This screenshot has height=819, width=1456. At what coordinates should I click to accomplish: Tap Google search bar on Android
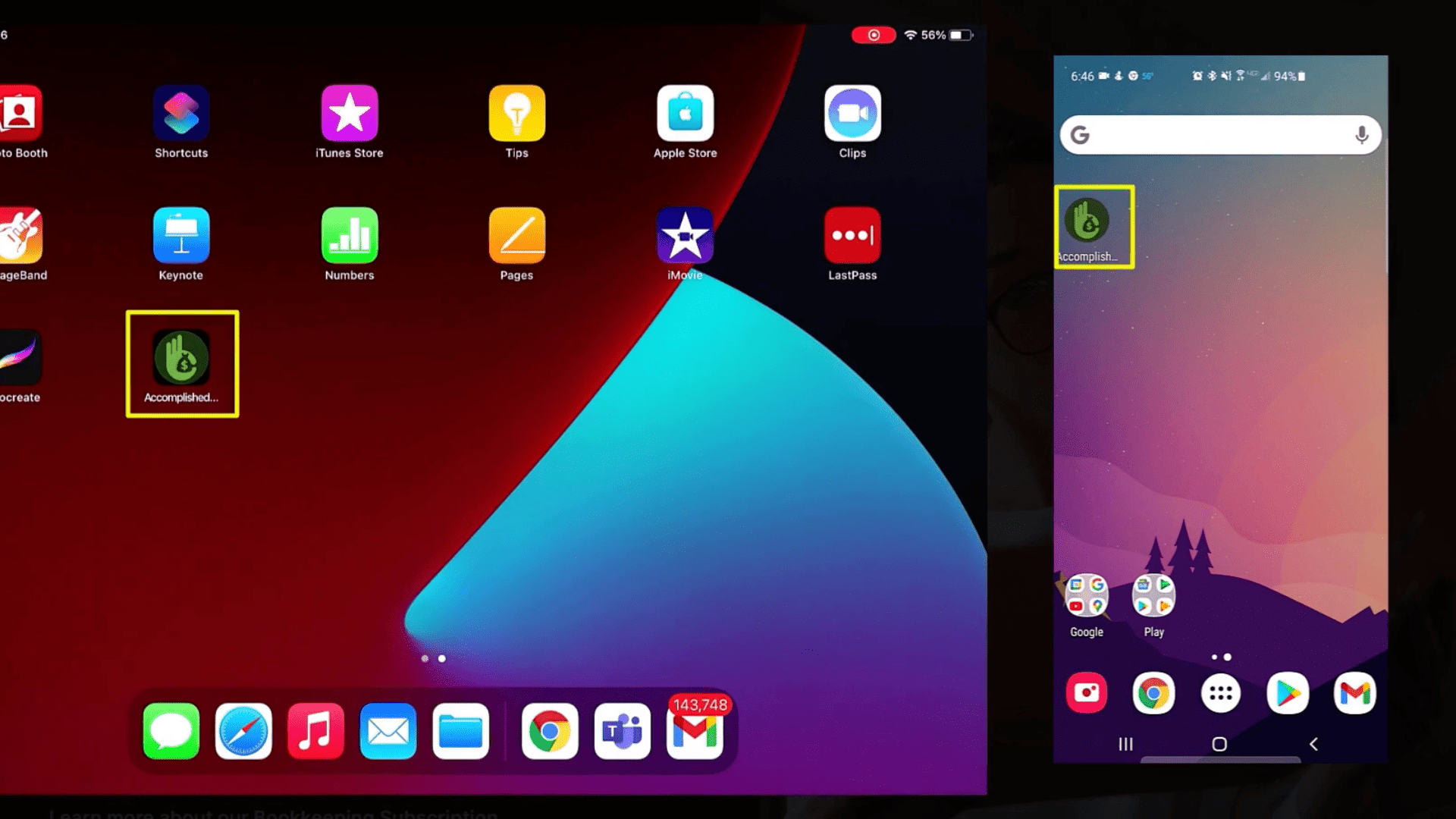pos(1219,135)
